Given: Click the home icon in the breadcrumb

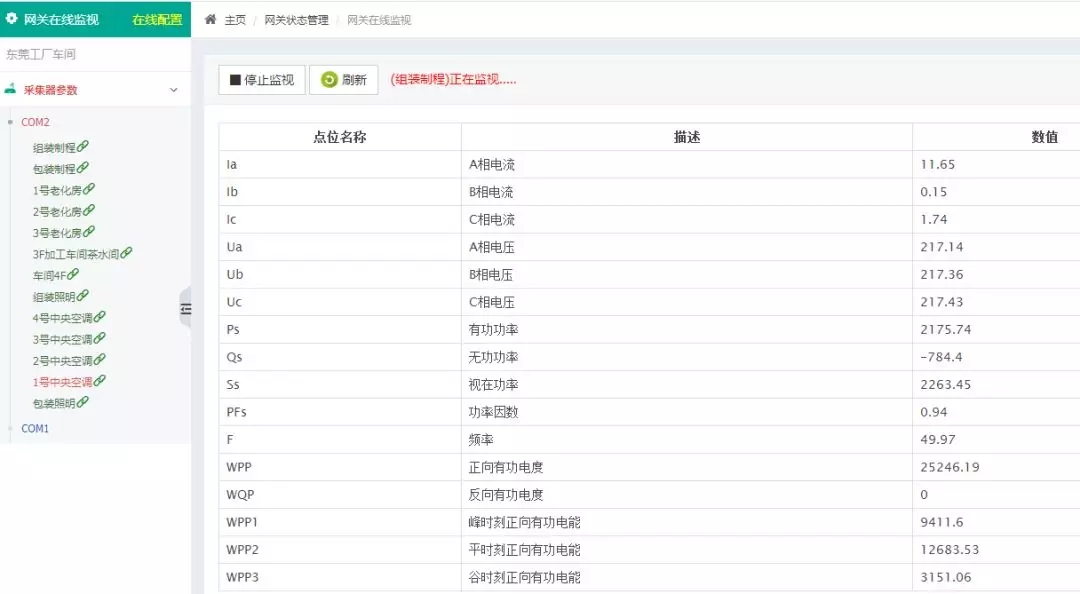Looking at the screenshot, I should [209, 19].
